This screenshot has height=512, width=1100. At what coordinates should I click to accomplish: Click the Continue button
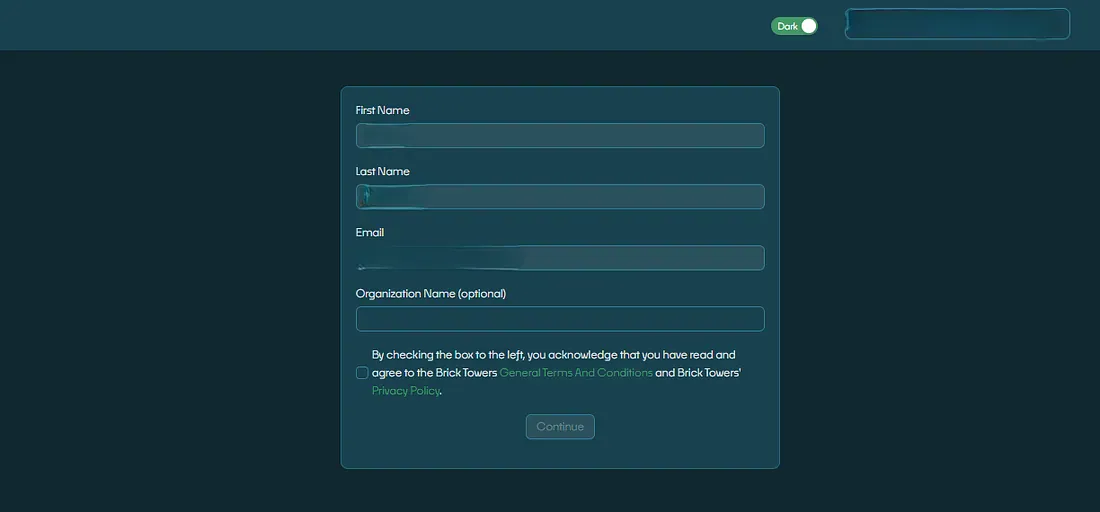[x=560, y=426]
